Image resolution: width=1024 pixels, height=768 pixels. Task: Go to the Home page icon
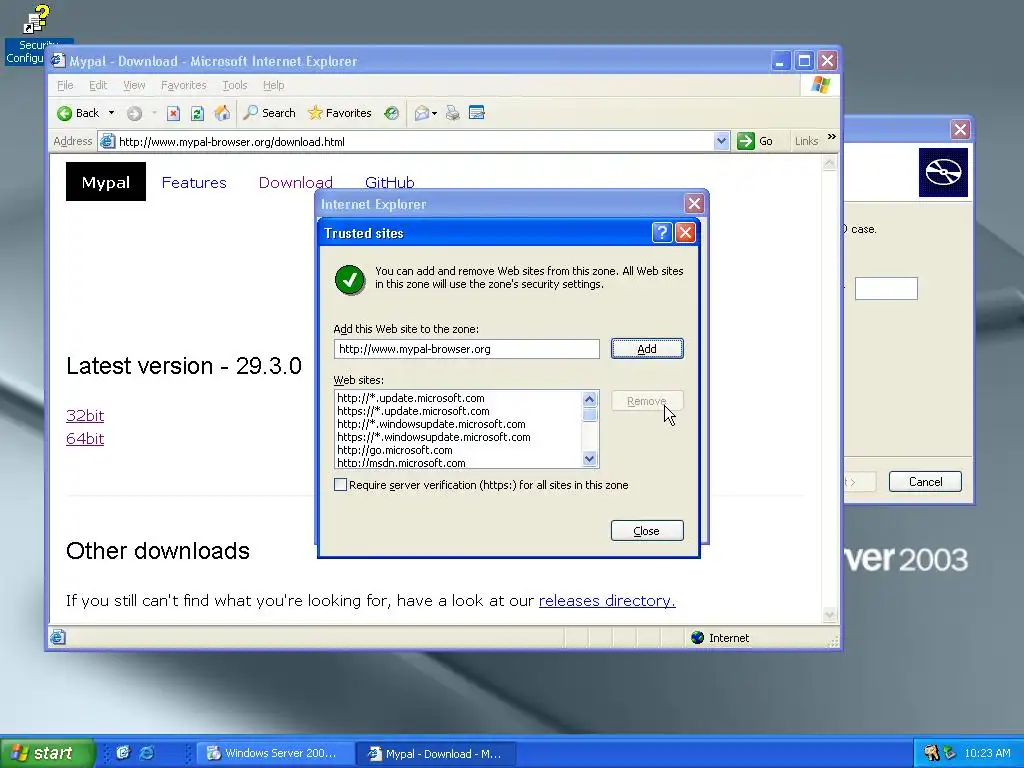(222, 113)
